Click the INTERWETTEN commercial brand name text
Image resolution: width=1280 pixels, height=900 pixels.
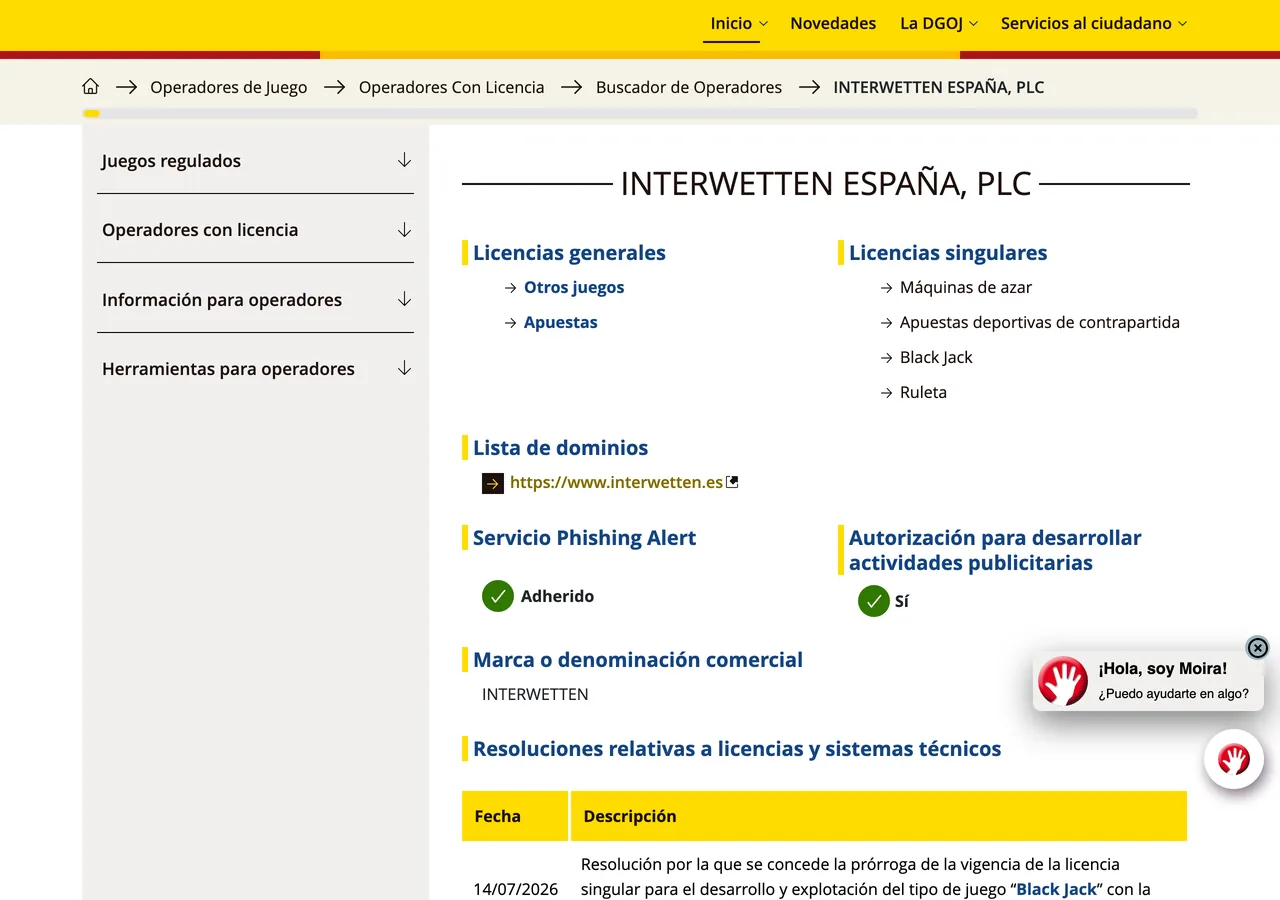point(535,694)
